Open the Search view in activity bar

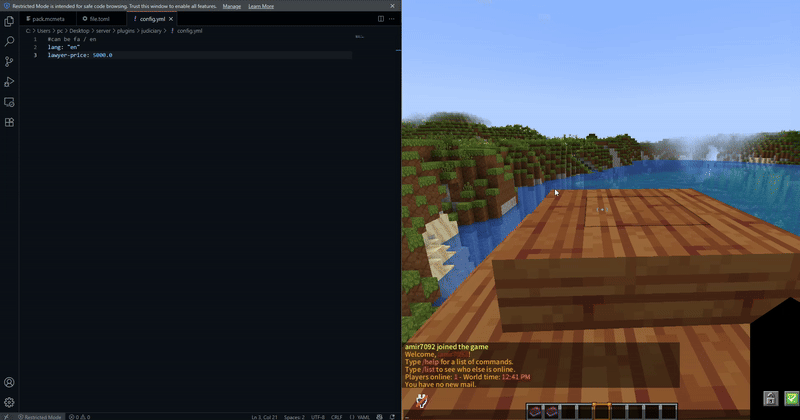[9, 41]
